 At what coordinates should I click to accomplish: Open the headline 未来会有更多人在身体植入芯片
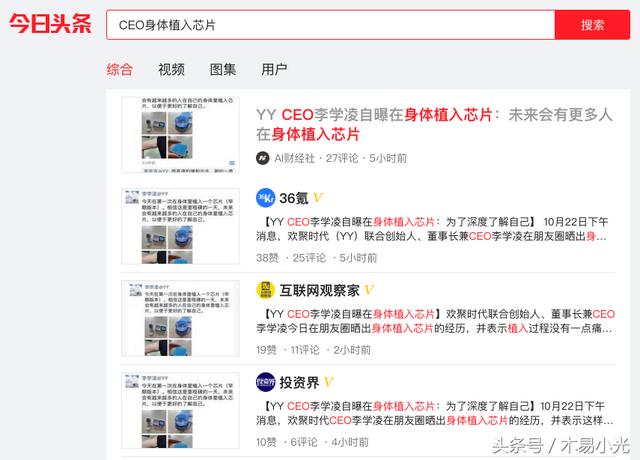pyautogui.click(x=434, y=124)
